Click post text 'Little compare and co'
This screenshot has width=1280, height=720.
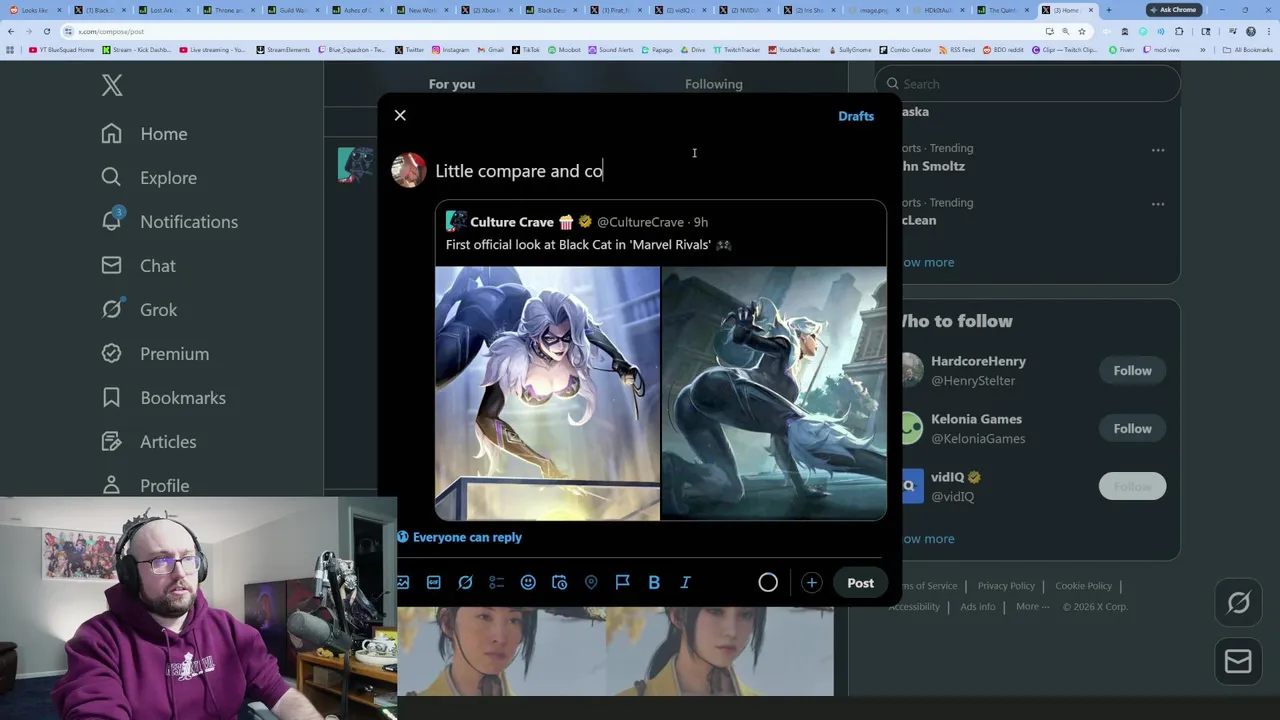pos(519,171)
